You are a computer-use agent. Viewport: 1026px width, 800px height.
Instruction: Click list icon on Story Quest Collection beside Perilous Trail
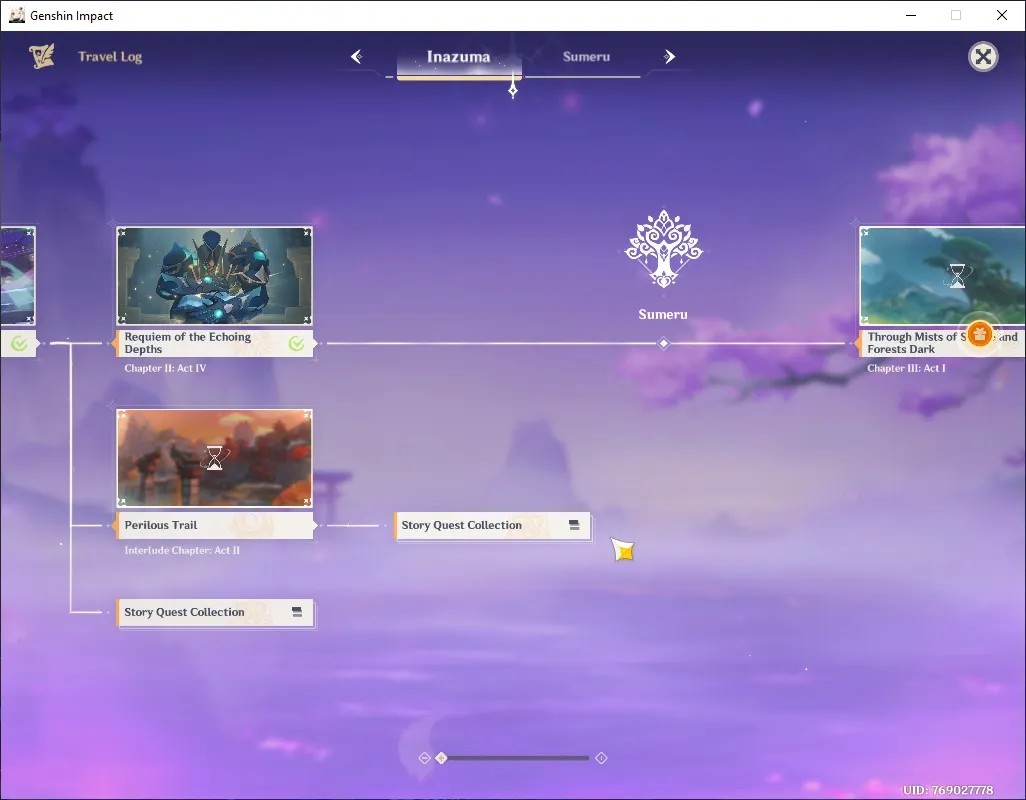[574, 525]
